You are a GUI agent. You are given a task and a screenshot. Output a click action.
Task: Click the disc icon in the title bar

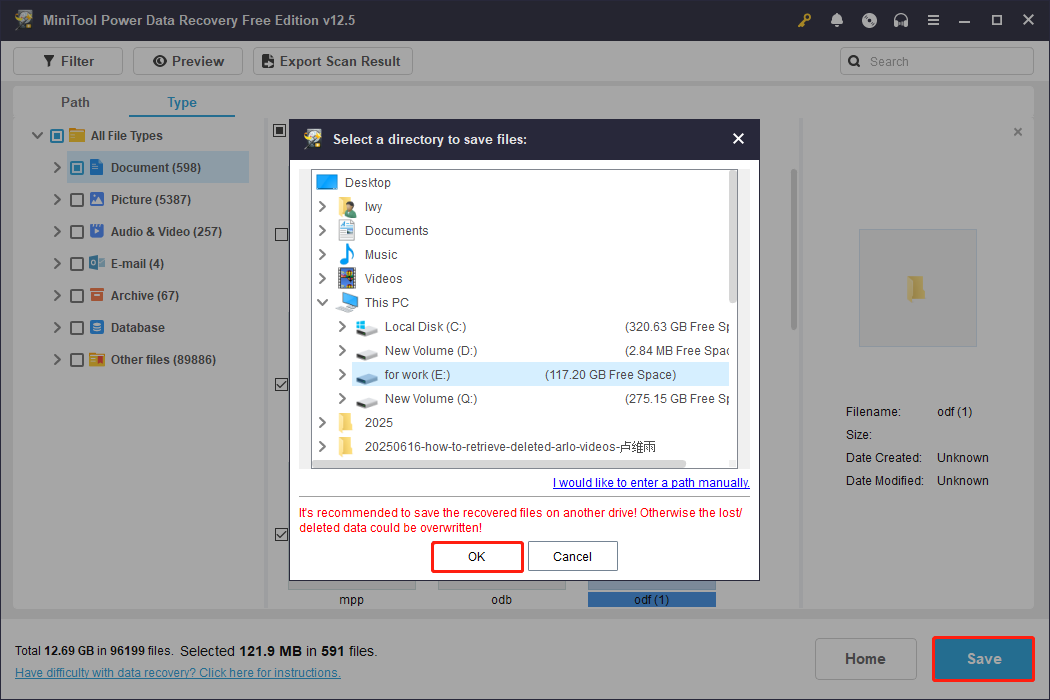[x=869, y=20]
